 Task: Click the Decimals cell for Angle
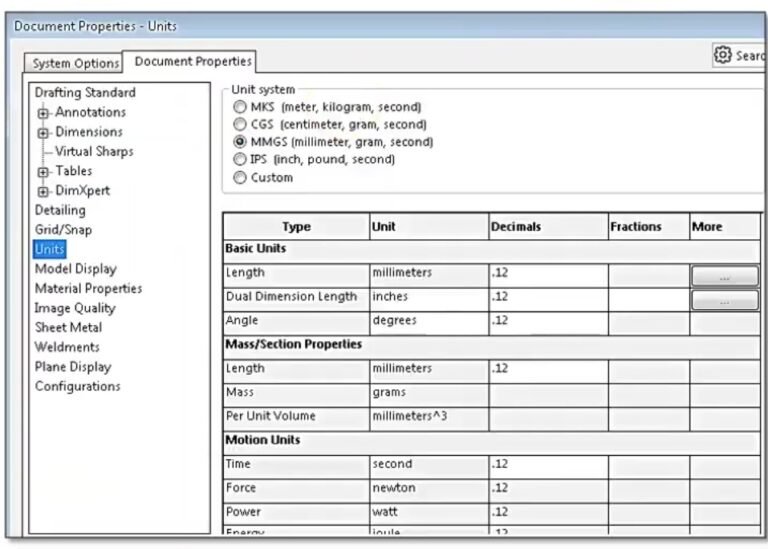coord(549,324)
